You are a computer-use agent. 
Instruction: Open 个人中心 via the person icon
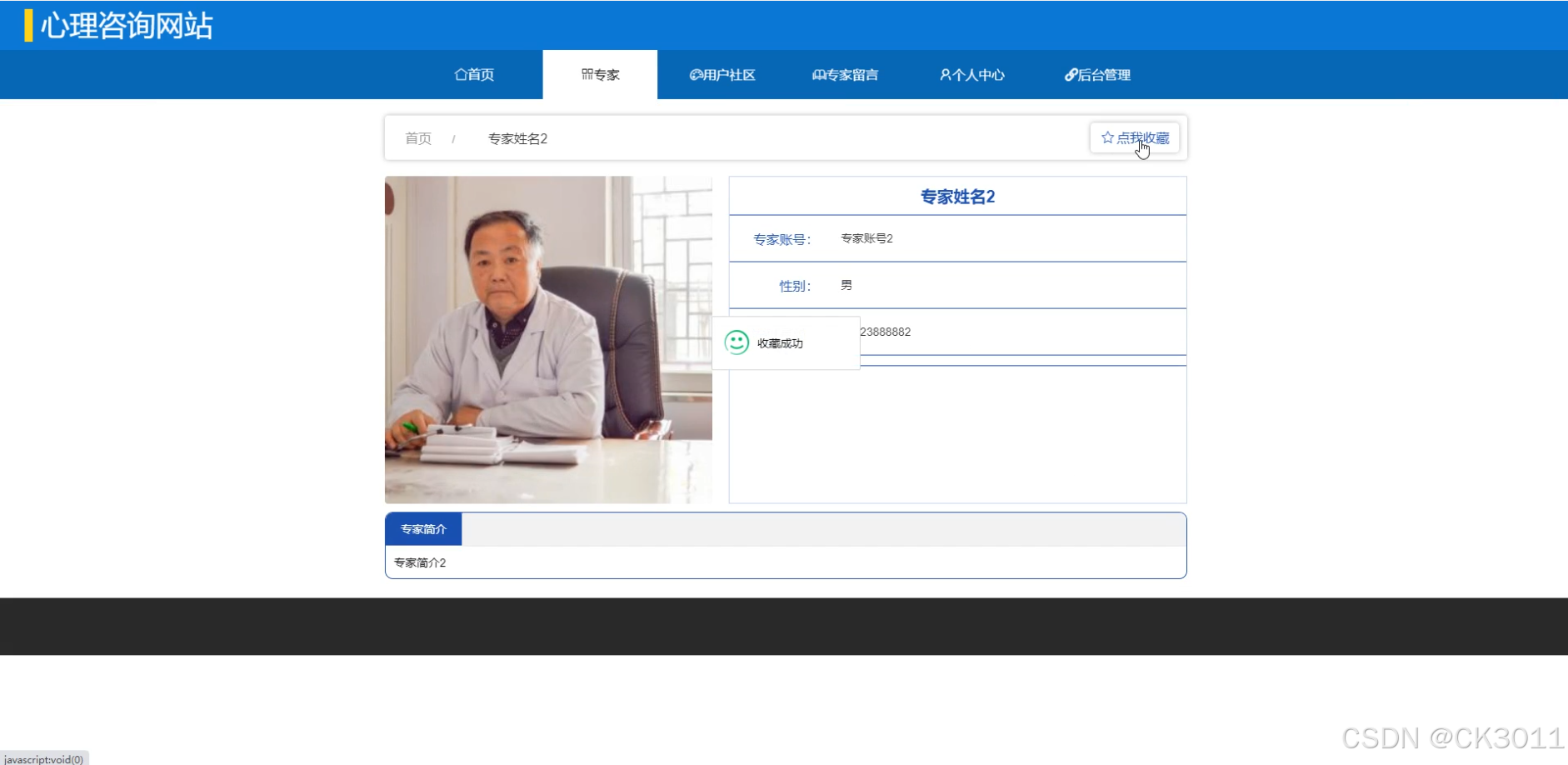(x=946, y=75)
